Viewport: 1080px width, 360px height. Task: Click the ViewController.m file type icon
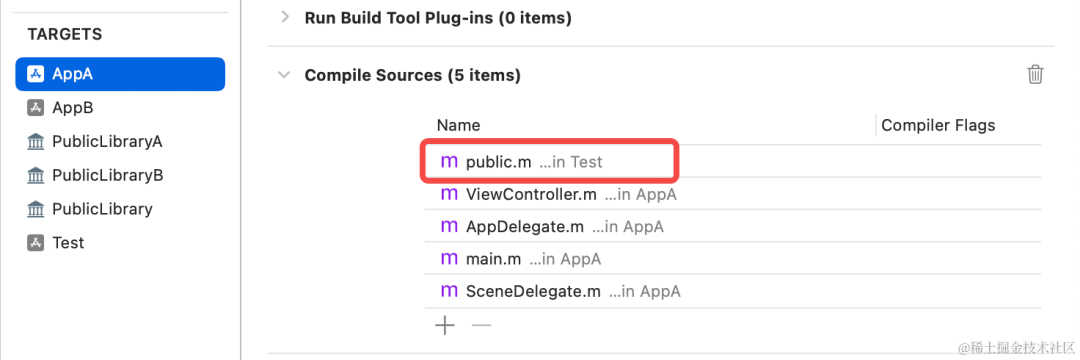(449, 195)
